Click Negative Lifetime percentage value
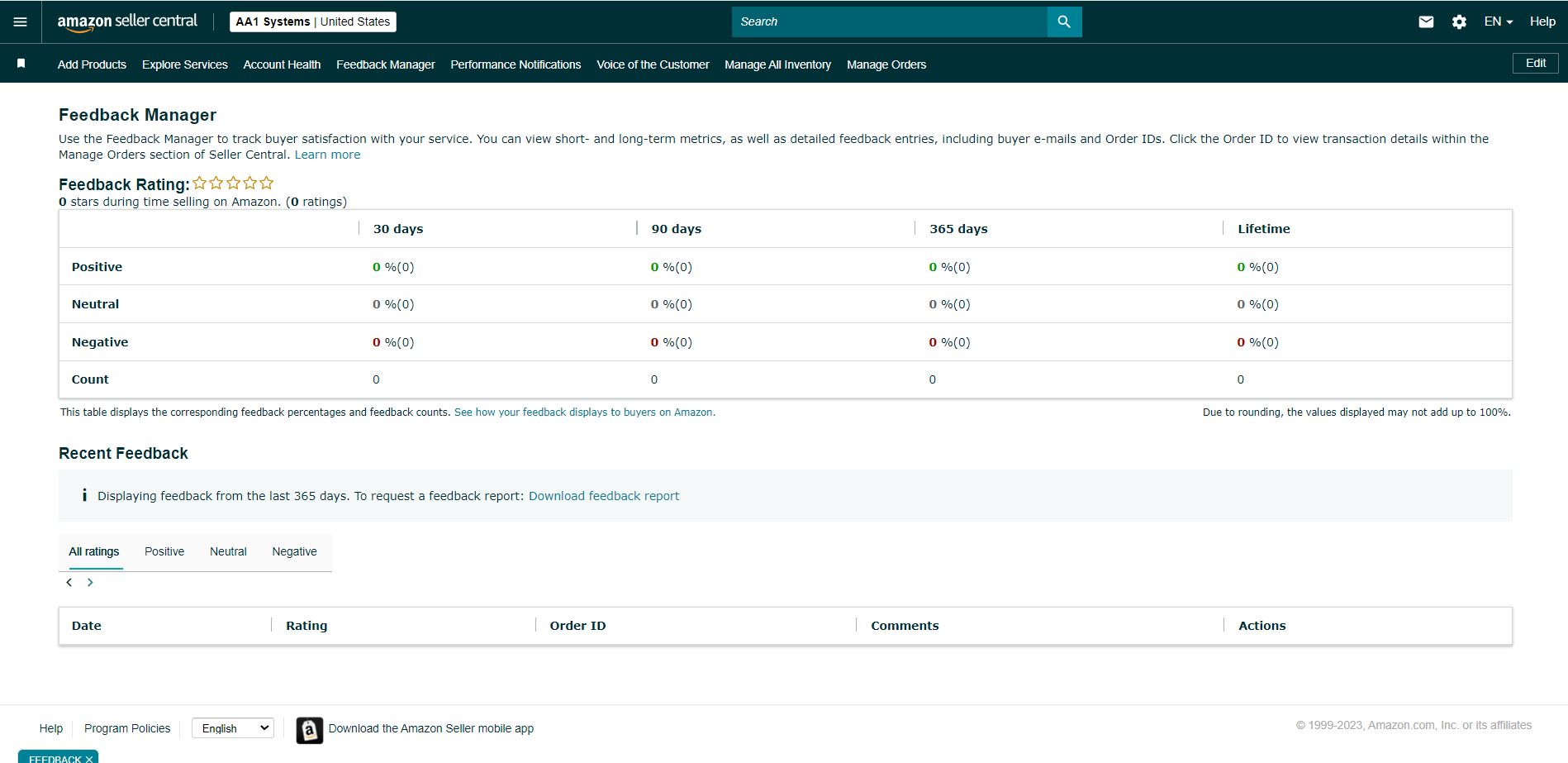This screenshot has width=1568, height=763. (x=1257, y=342)
